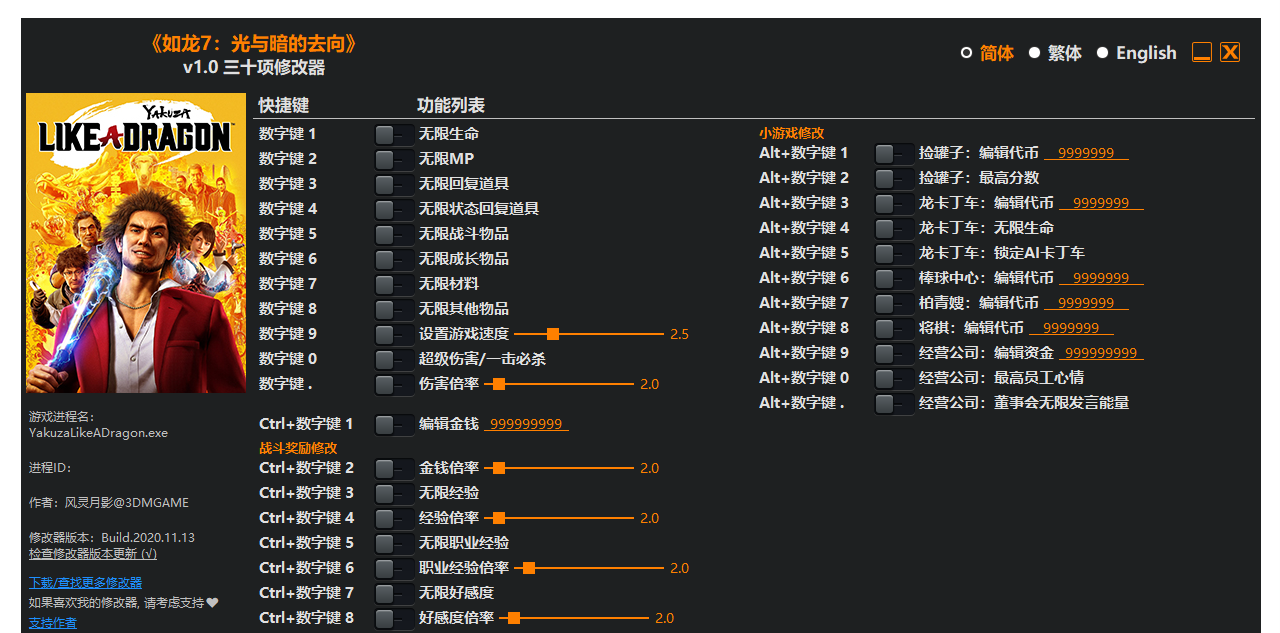Click 修改器版本 Build.2020.11.13 text
1280x633 pixels.
112,537
